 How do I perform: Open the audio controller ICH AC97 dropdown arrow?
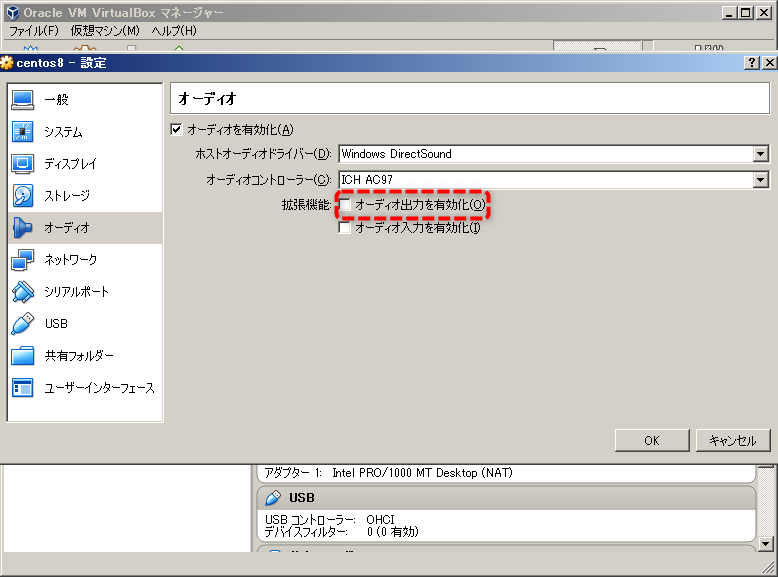[760, 180]
